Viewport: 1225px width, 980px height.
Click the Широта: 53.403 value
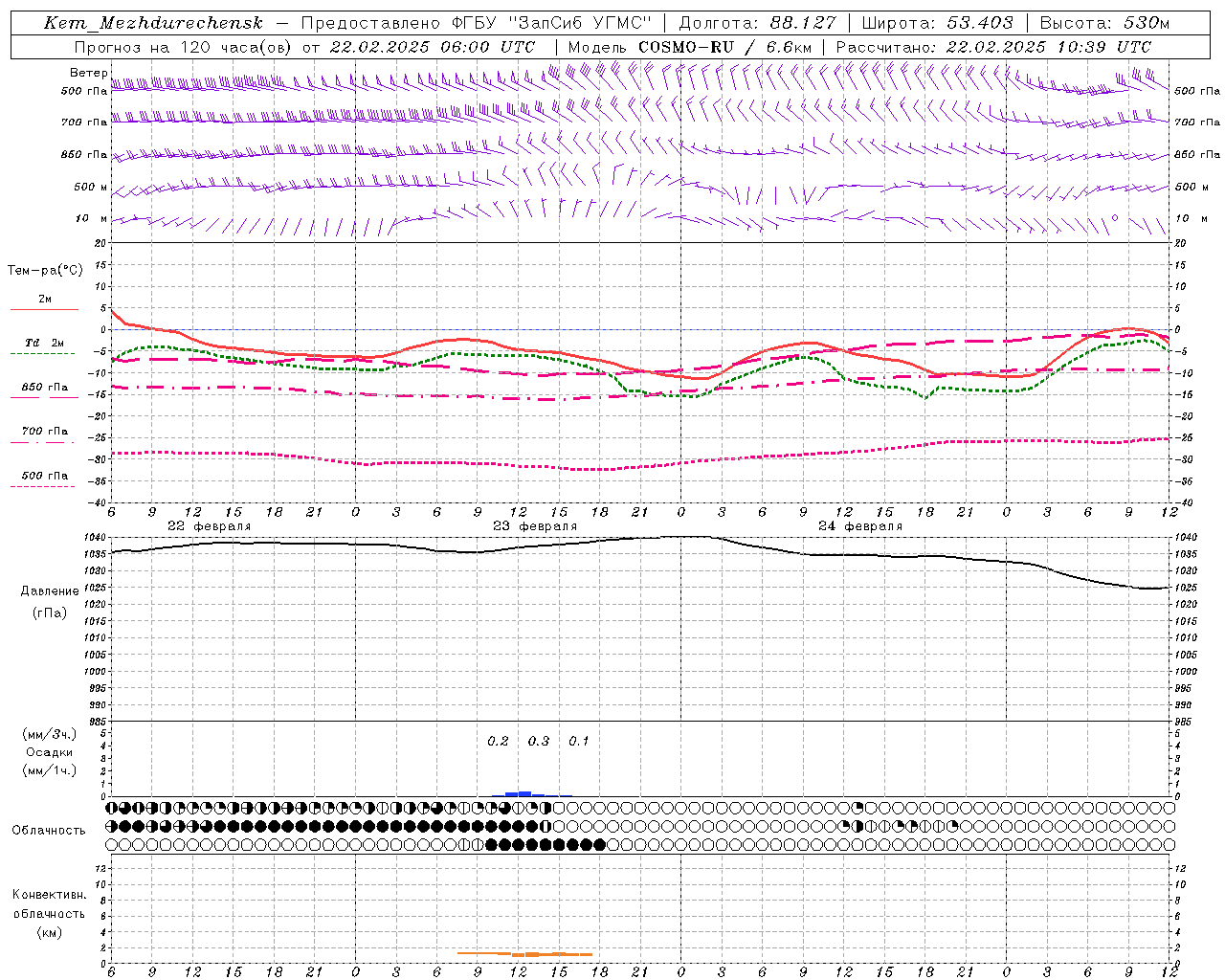937,23
